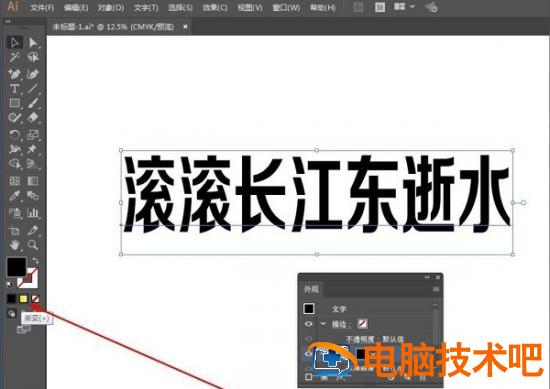Screen dimensions: 550x389
Task: Open the 效果(C) menu
Action: click(x=215, y=8)
